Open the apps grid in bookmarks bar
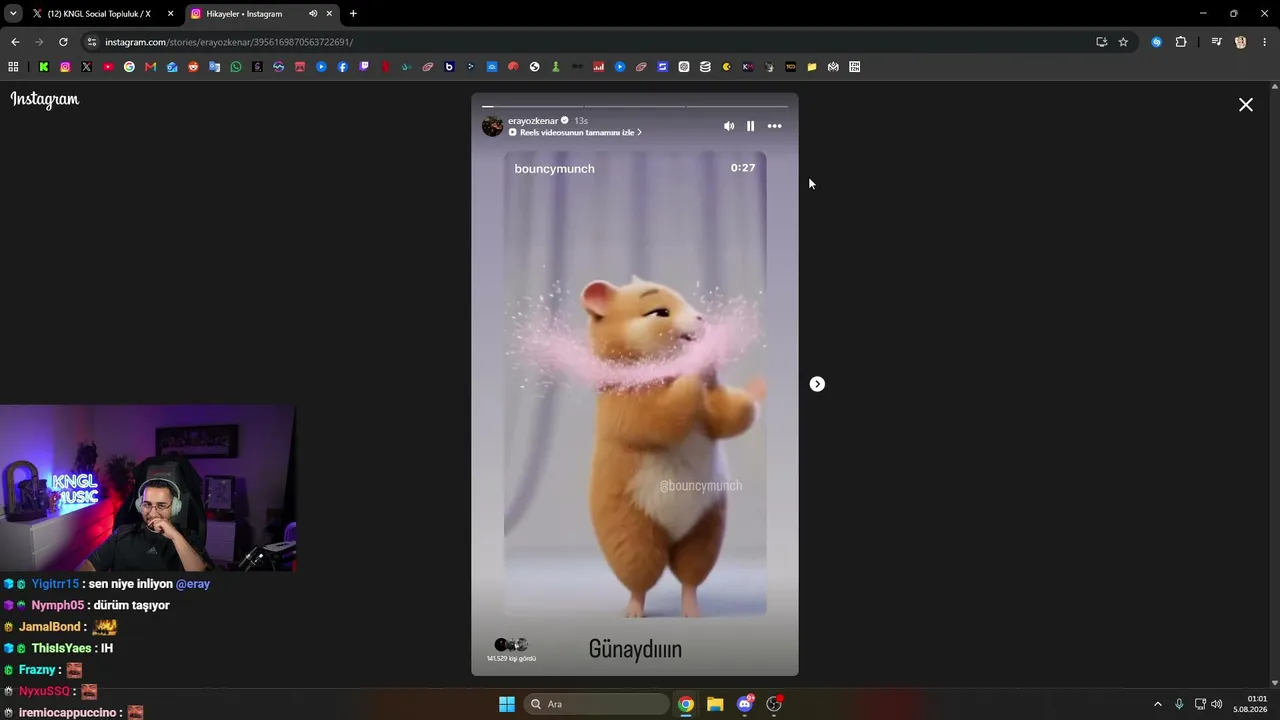1280x720 pixels. (13, 67)
